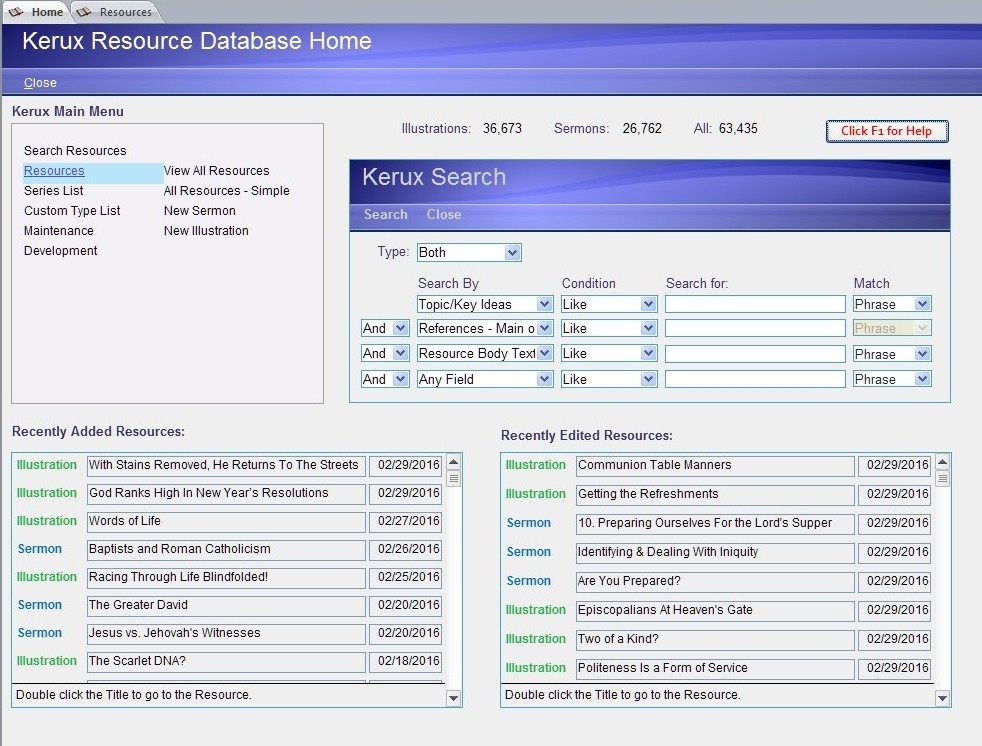Open And operator dropdown for Resource Body Text row
Viewport: 982px width, 746px height.
click(x=400, y=353)
